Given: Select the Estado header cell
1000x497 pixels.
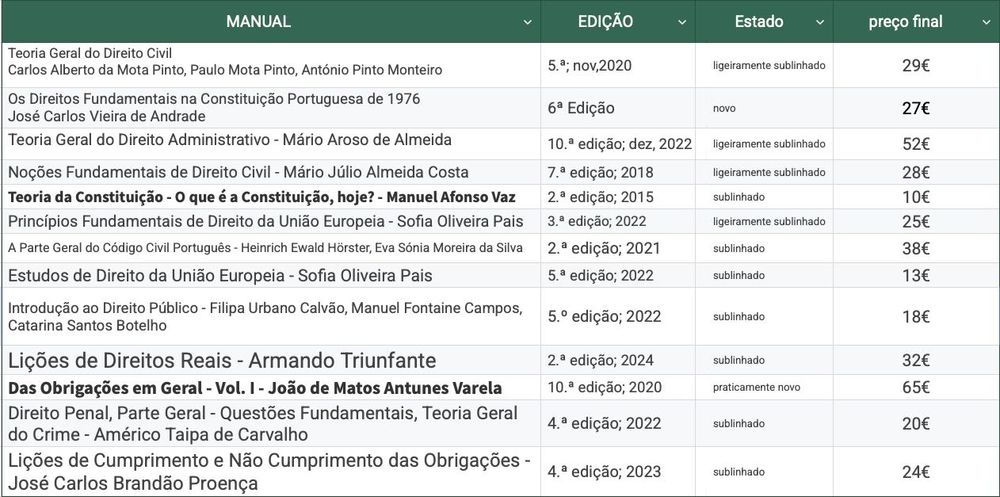Looking at the screenshot, I should (759, 22).
